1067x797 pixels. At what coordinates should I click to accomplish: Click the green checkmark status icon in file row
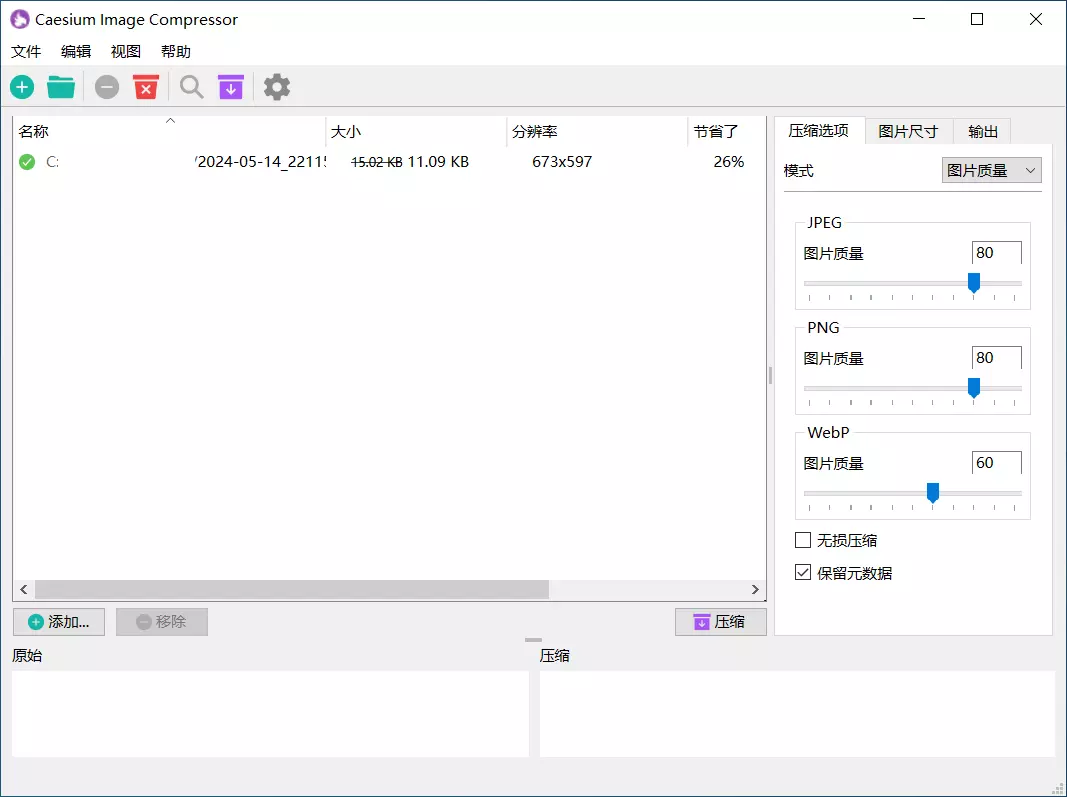click(x=27, y=162)
